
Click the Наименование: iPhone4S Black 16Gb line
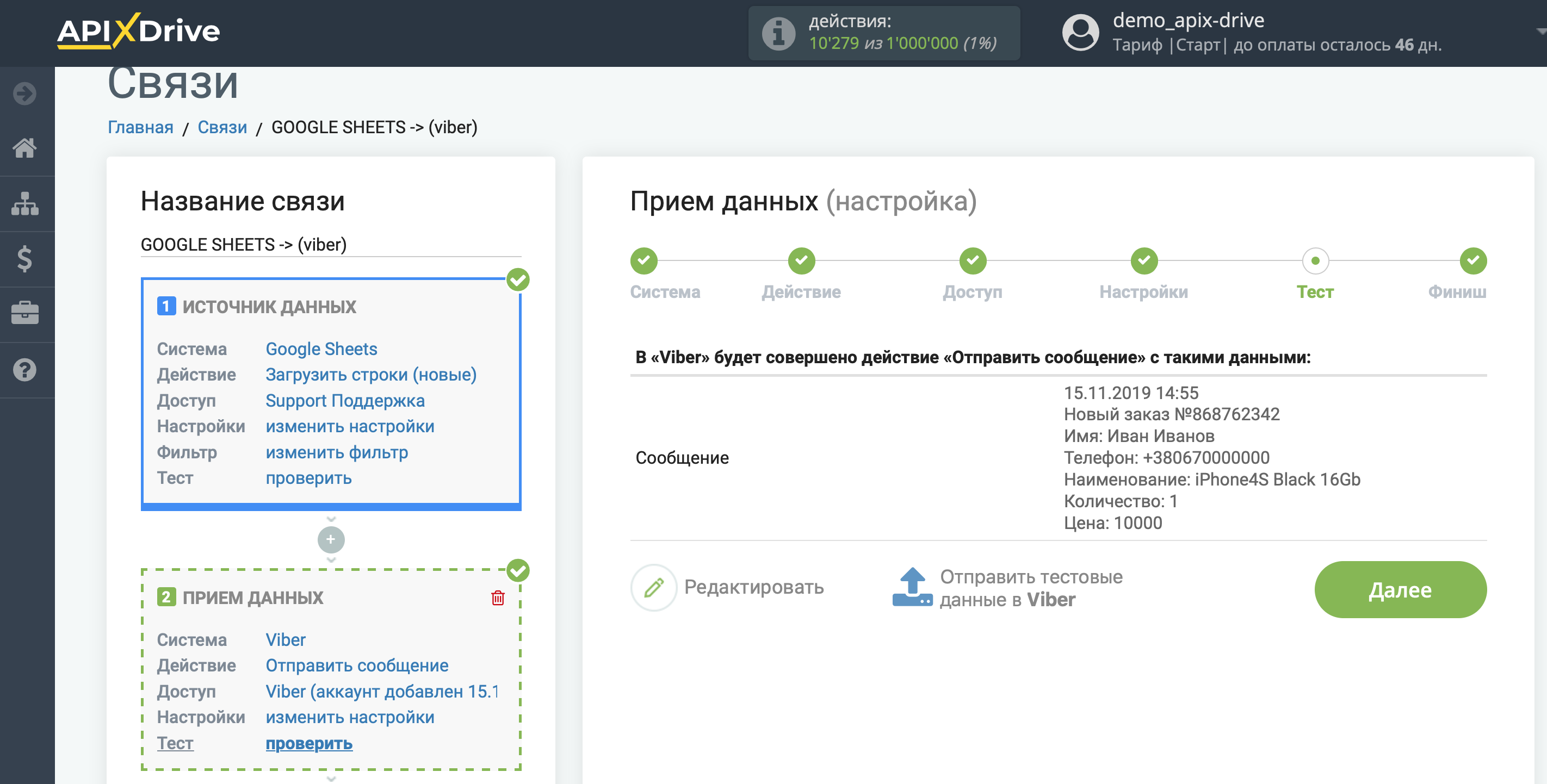click(x=1212, y=479)
